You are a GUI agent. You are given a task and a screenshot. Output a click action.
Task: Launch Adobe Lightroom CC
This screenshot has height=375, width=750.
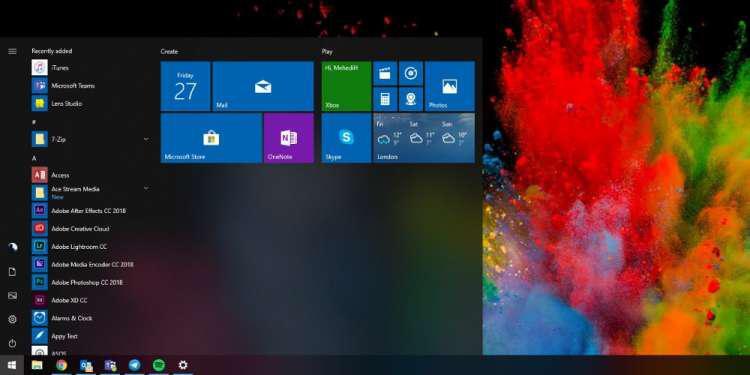click(90, 247)
